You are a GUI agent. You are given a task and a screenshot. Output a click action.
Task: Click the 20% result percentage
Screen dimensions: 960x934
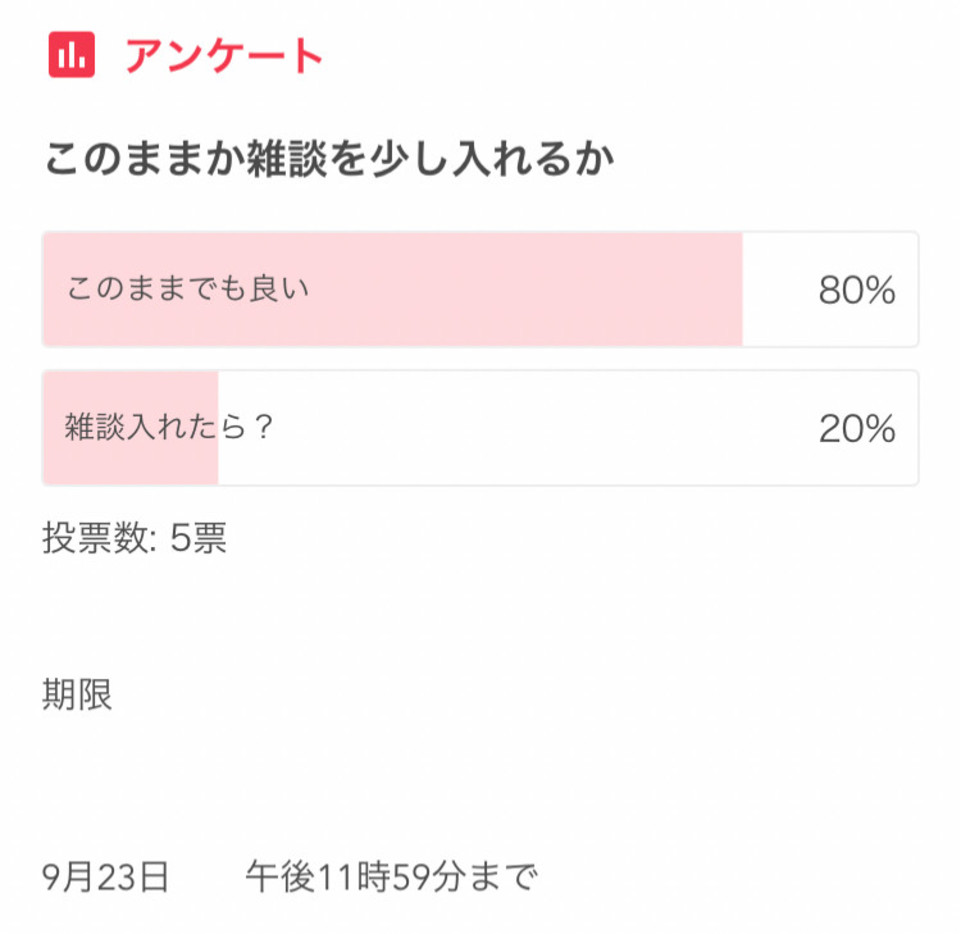[x=857, y=428]
